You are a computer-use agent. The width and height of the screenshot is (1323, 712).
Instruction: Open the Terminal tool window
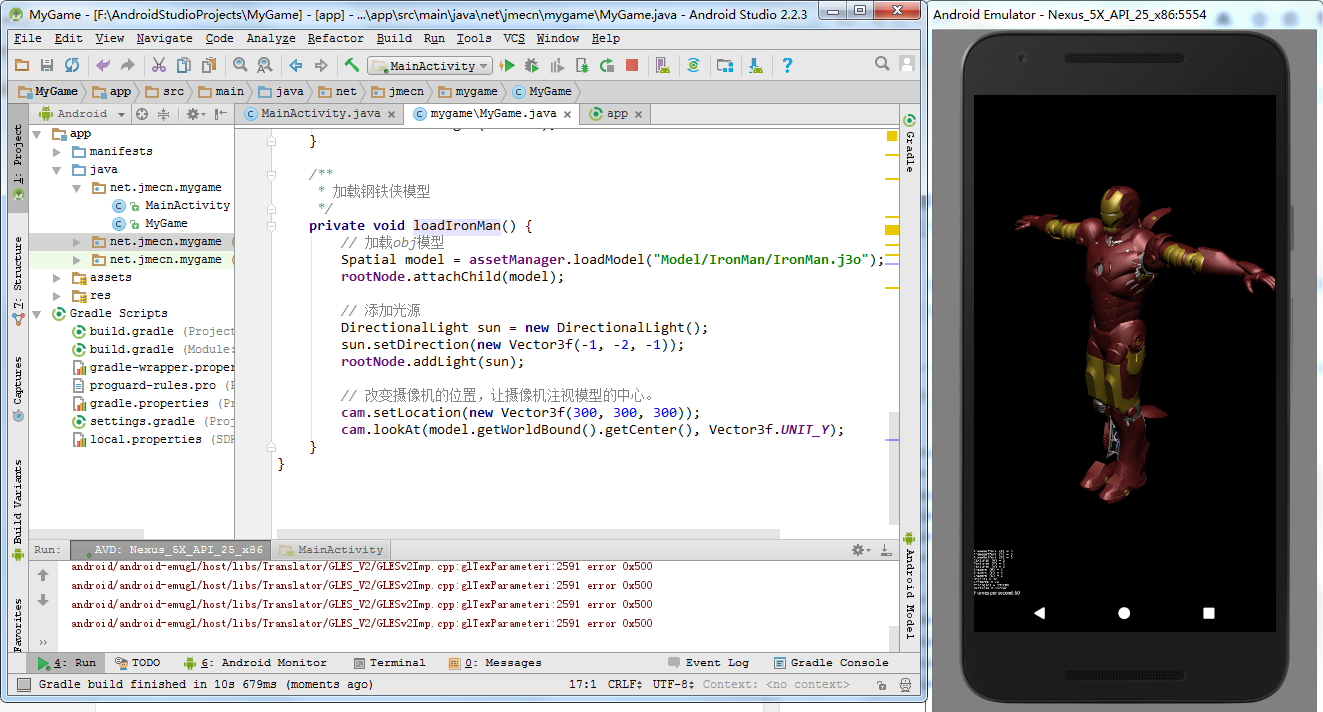(x=389, y=663)
